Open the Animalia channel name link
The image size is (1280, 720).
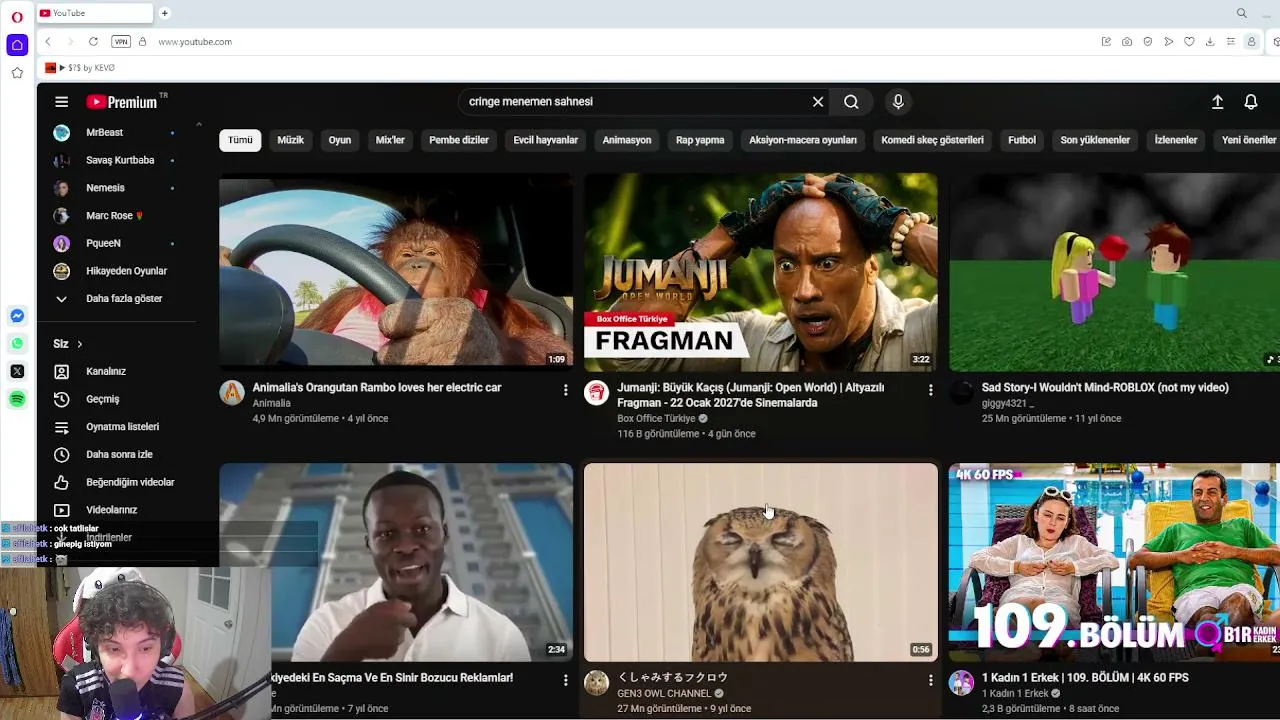pyautogui.click(x=272, y=403)
